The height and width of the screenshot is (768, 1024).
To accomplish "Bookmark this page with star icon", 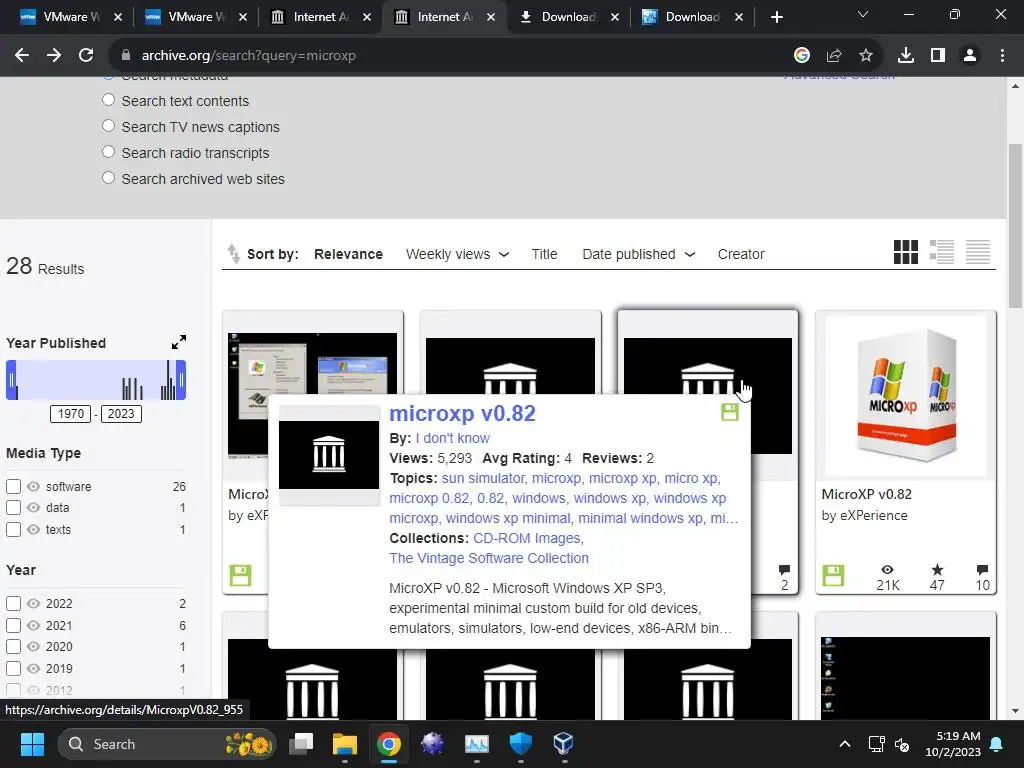I will coord(866,56).
